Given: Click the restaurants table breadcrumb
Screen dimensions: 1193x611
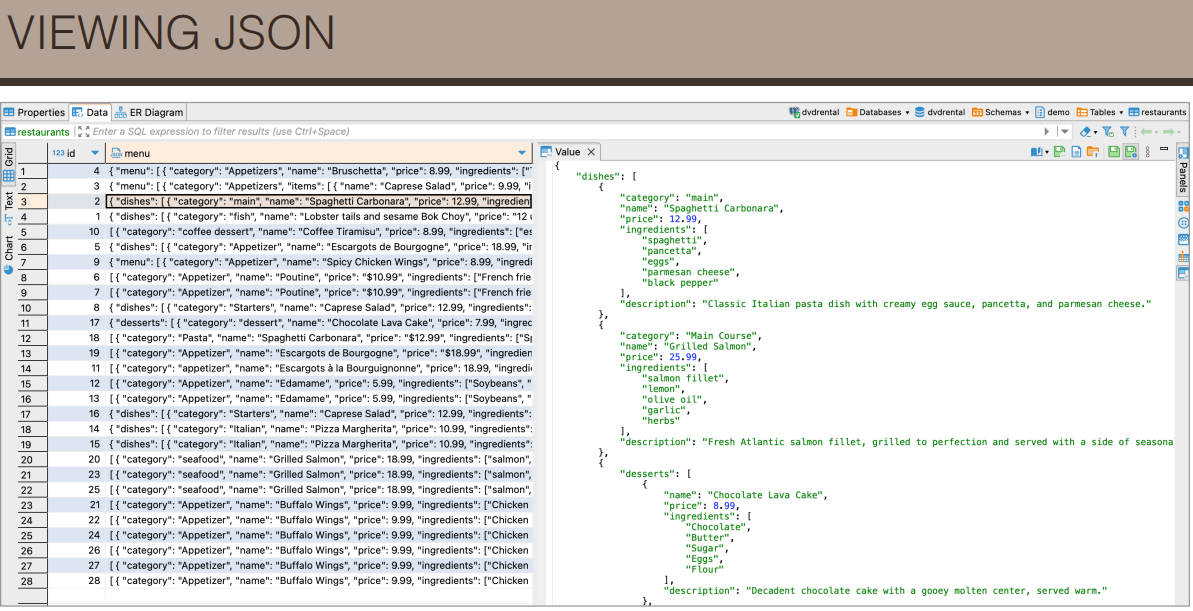Looking at the screenshot, I should [1157, 112].
